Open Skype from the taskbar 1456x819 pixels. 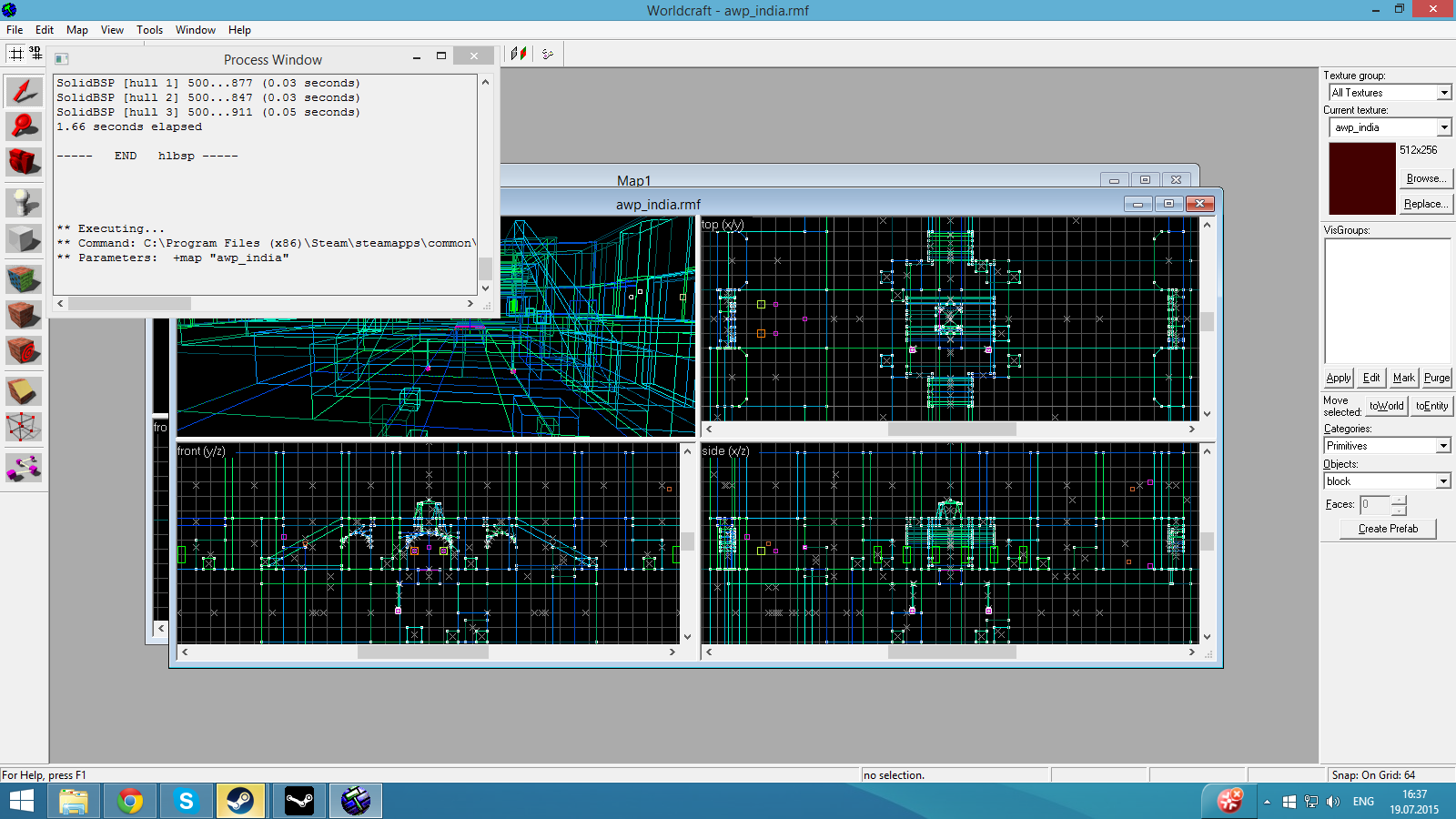(x=186, y=801)
